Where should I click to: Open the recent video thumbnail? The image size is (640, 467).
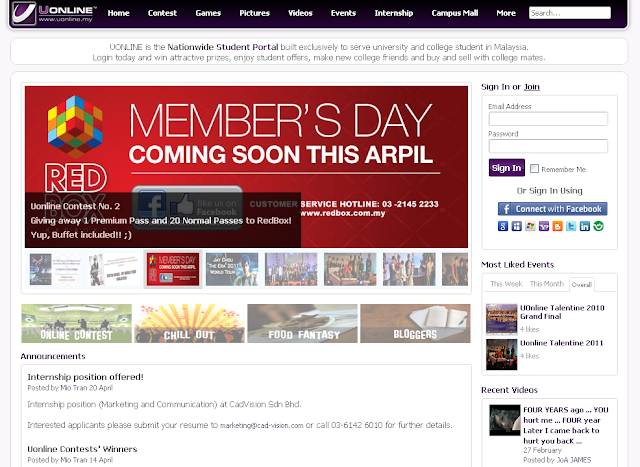point(505,420)
